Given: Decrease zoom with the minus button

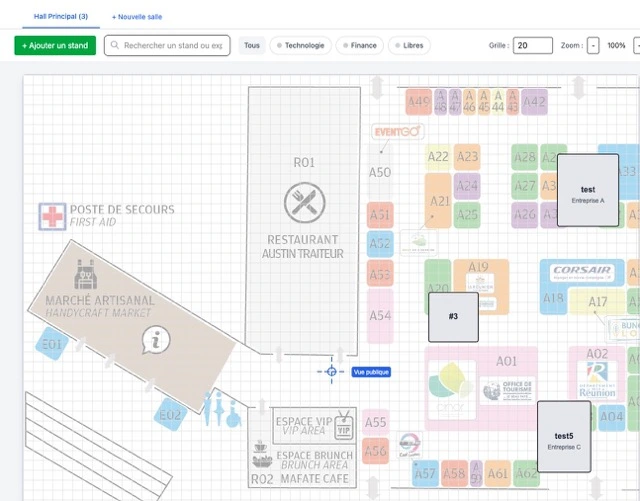Looking at the screenshot, I should click(593, 45).
